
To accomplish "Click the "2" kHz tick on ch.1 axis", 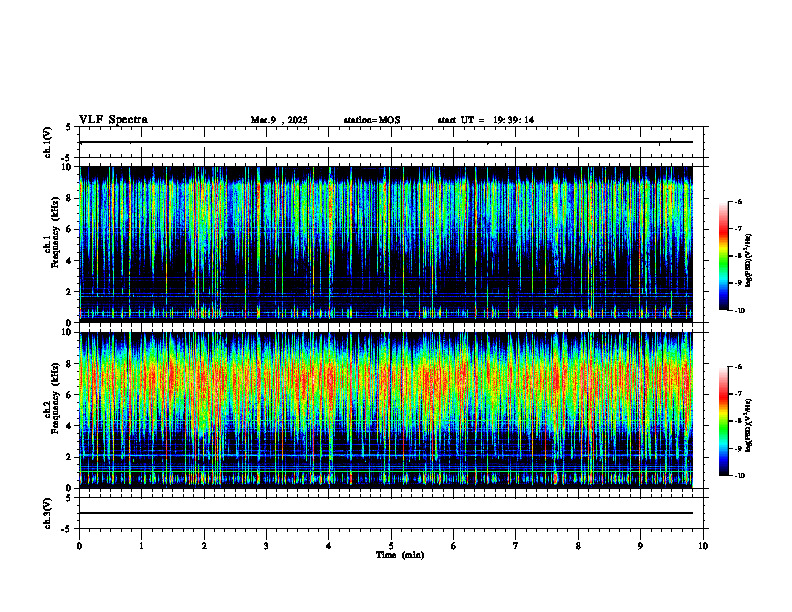I will (x=70, y=292).
